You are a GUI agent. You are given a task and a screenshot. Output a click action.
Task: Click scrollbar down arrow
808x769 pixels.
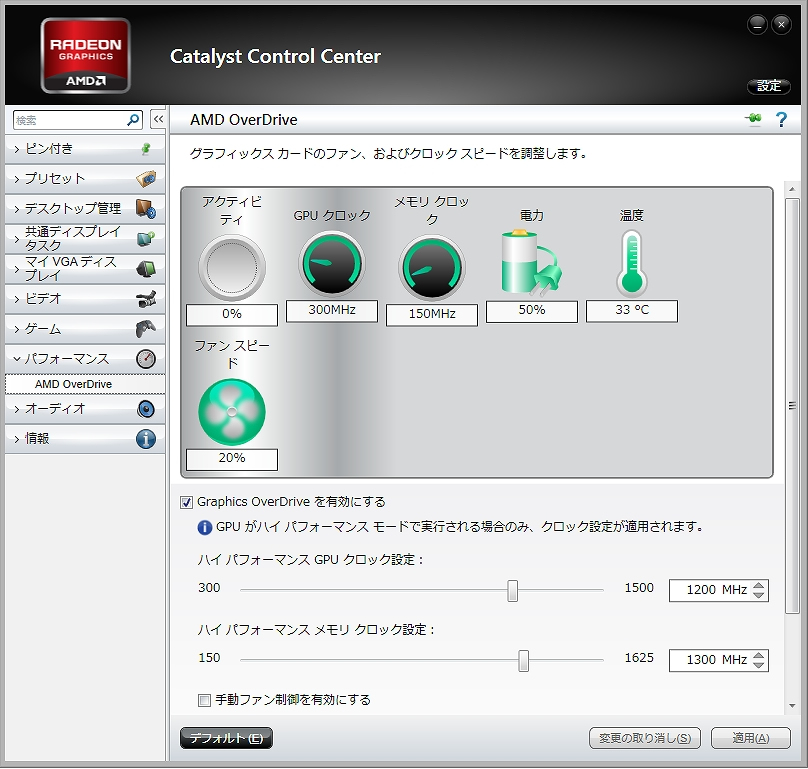coord(792,706)
